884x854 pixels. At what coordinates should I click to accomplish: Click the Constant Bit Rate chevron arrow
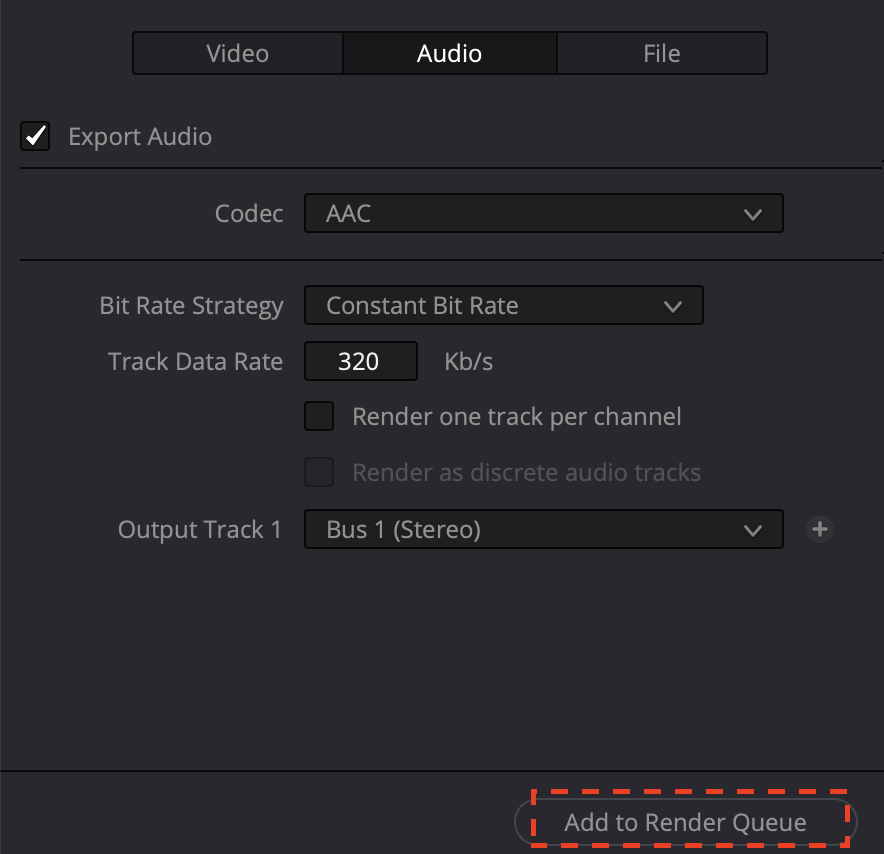[x=673, y=306]
